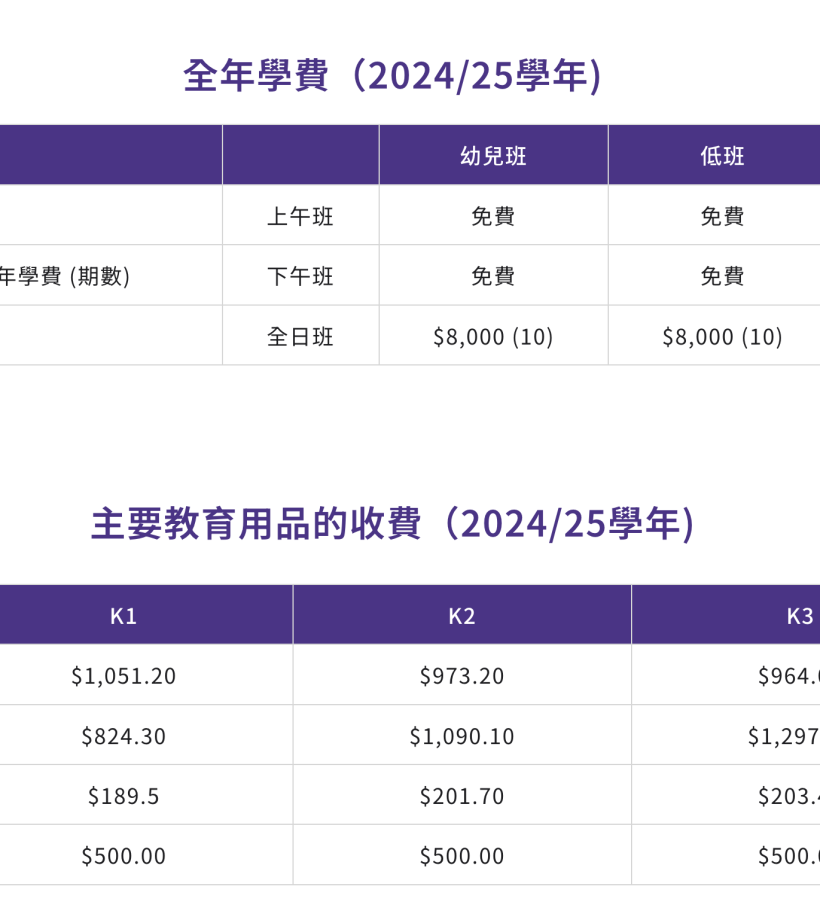Click the $500.00 cell under K2

pyautogui.click(x=462, y=856)
